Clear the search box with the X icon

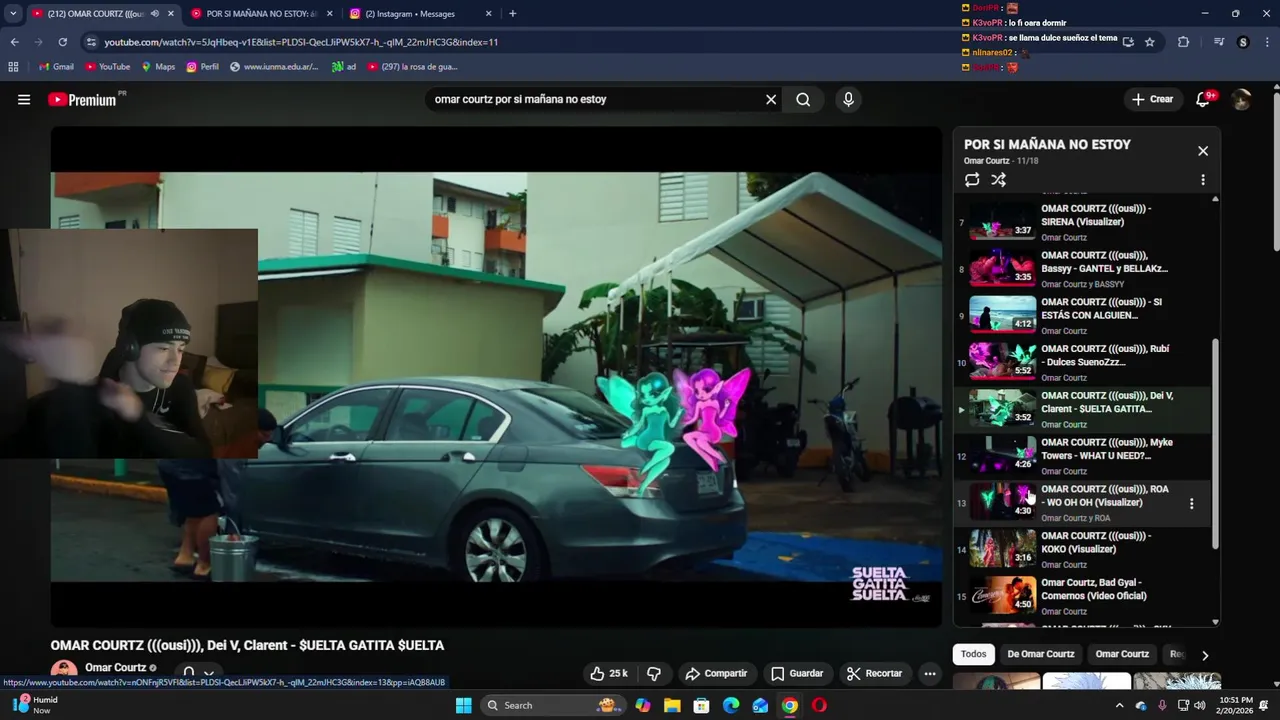(771, 99)
